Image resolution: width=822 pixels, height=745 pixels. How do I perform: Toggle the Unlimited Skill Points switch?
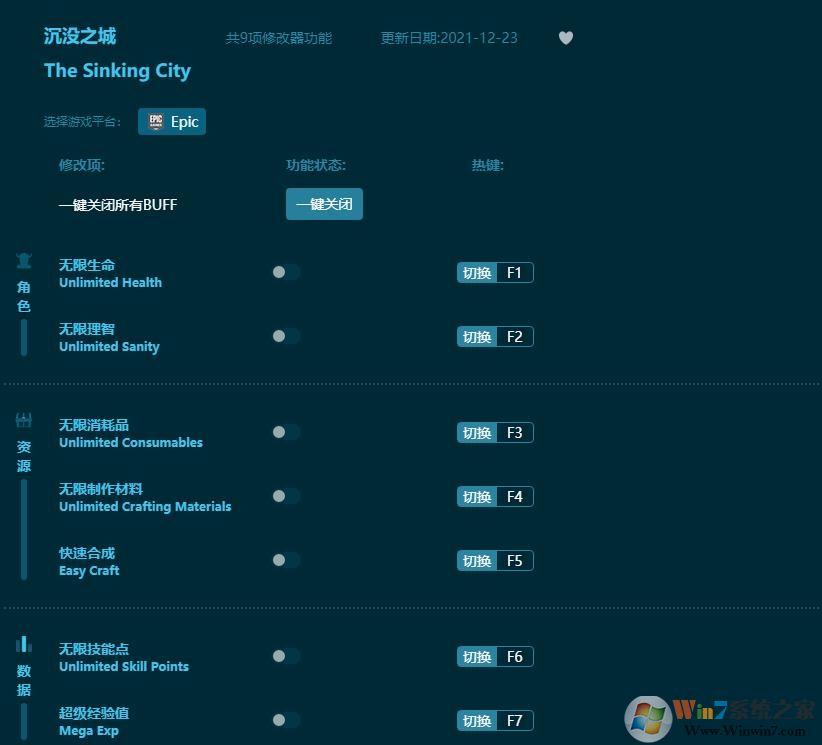click(286, 656)
